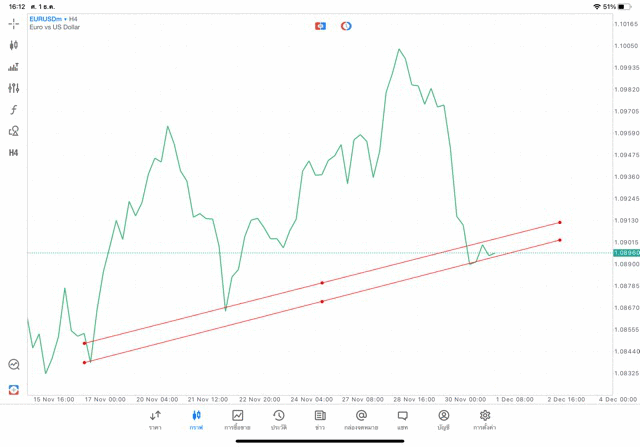Tap the current price label 1.08960
This screenshot has height=447, width=640.
pyautogui.click(x=626, y=253)
